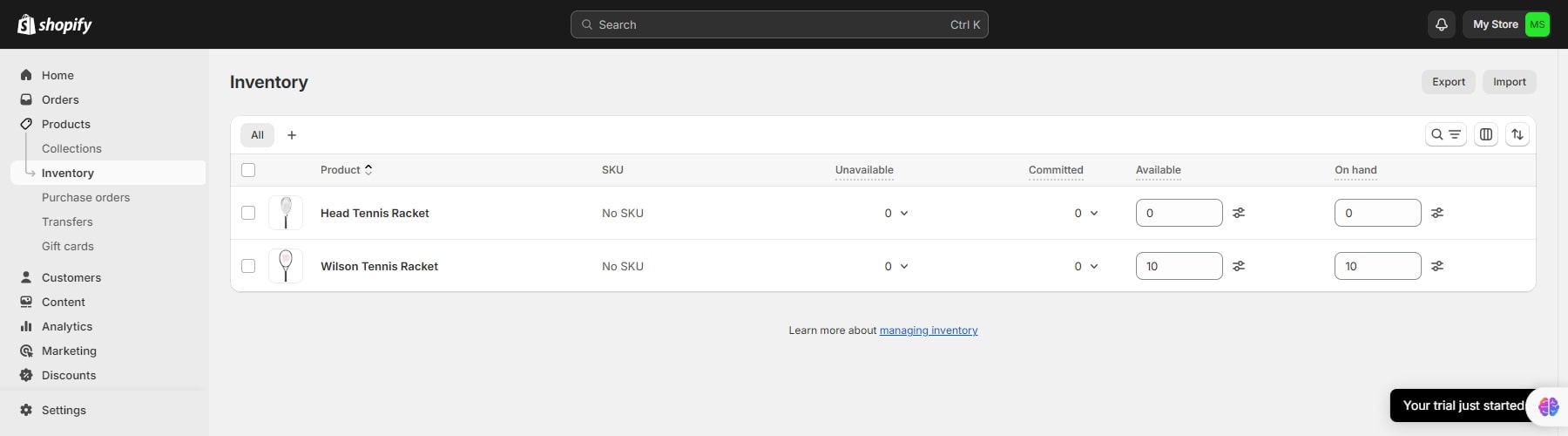Click the Analytics bar chart icon

[x=26, y=326]
